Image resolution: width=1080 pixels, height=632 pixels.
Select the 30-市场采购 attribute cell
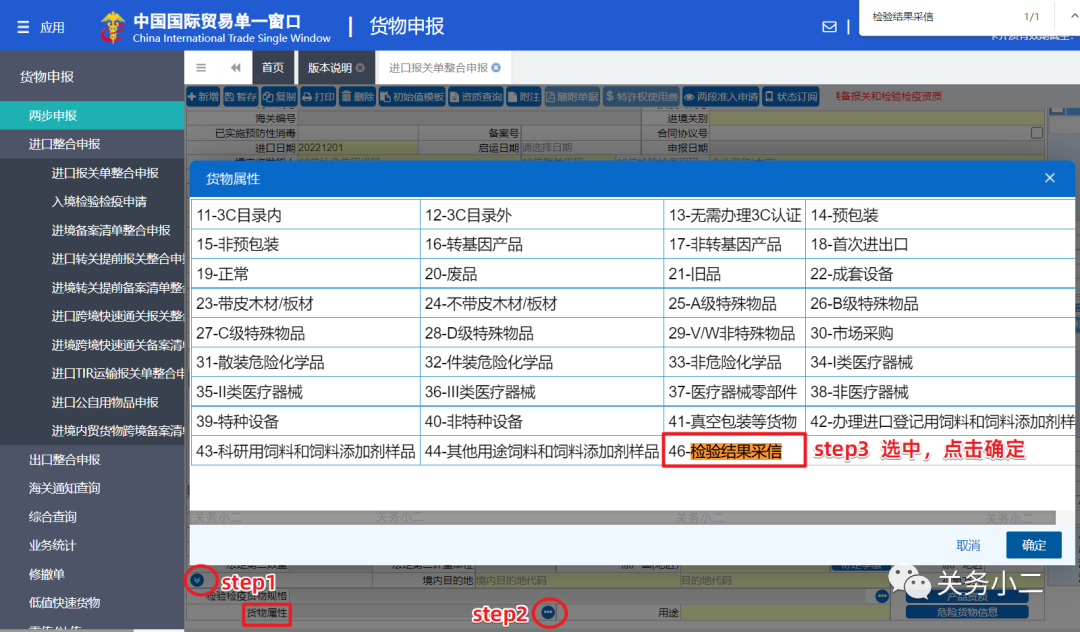(x=940, y=333)
